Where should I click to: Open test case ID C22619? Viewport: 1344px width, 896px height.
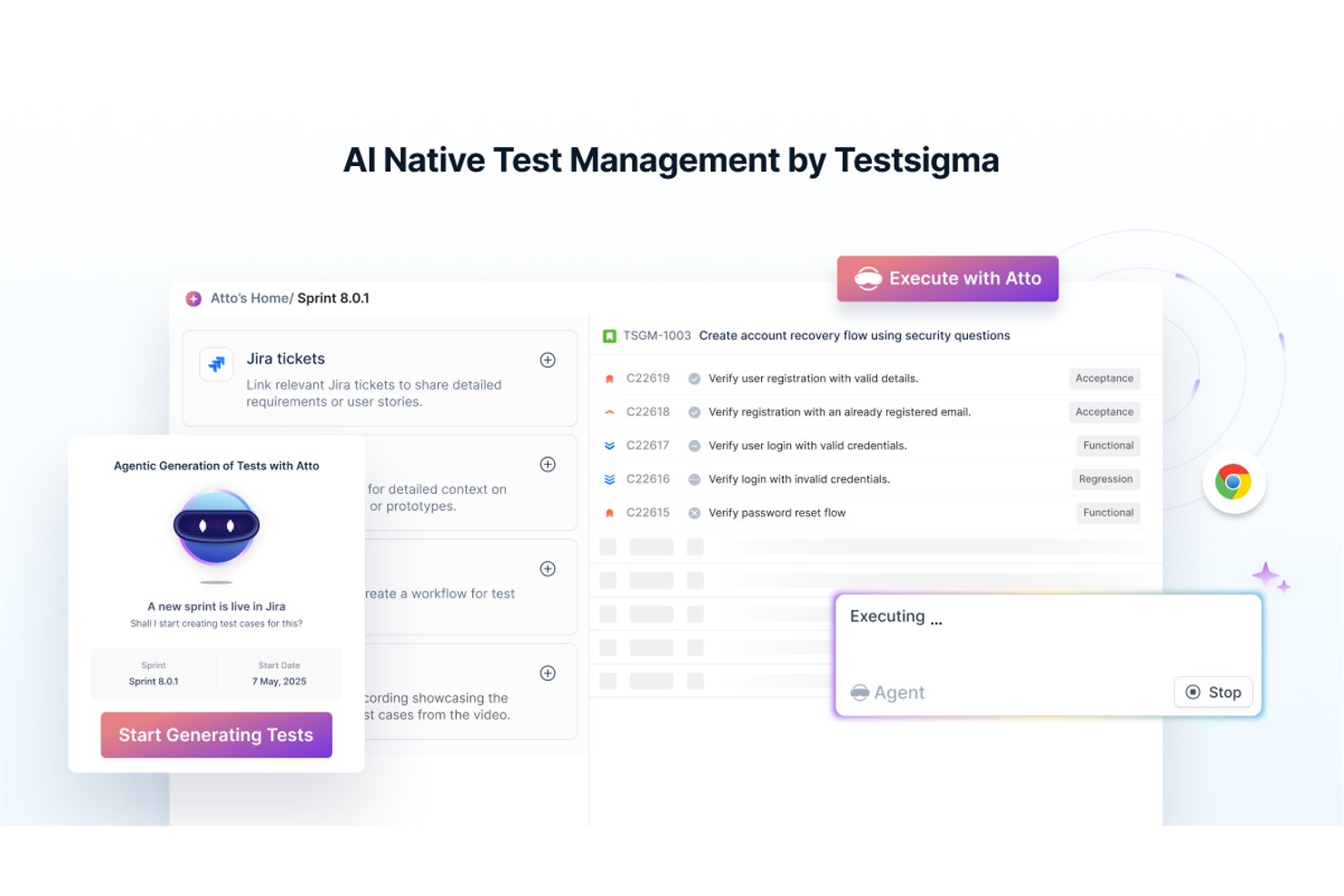pos(647,379)
